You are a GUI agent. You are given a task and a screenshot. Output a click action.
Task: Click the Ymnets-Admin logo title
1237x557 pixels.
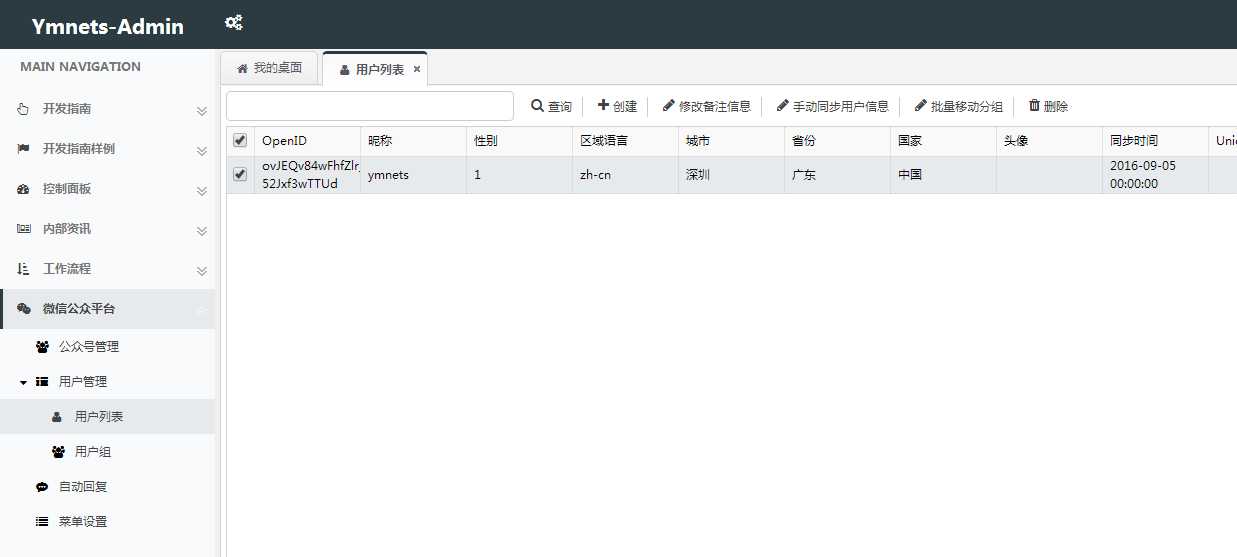pyautogui.click(x=108, y=26)
